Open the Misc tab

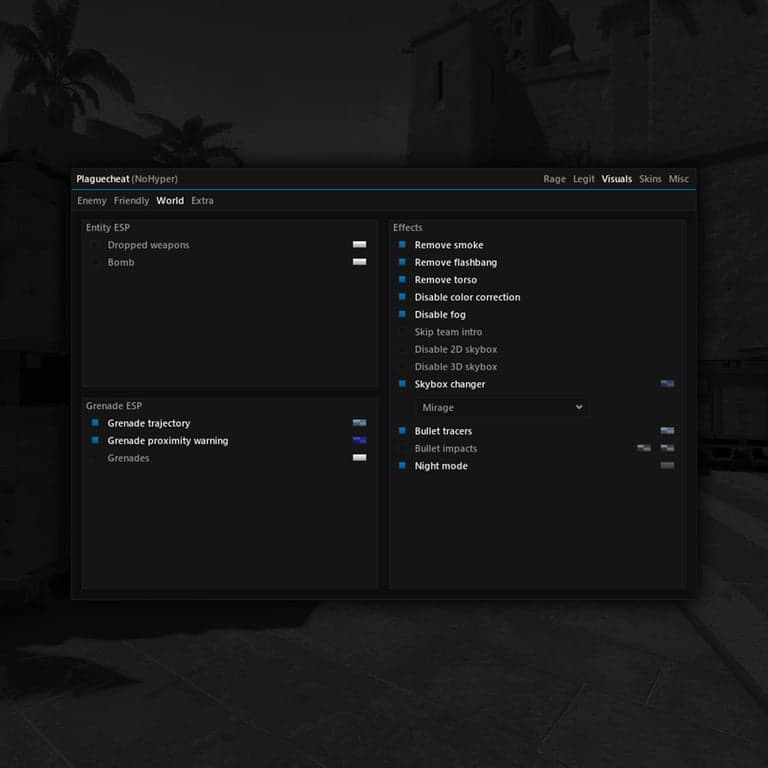tap(678, 179)
